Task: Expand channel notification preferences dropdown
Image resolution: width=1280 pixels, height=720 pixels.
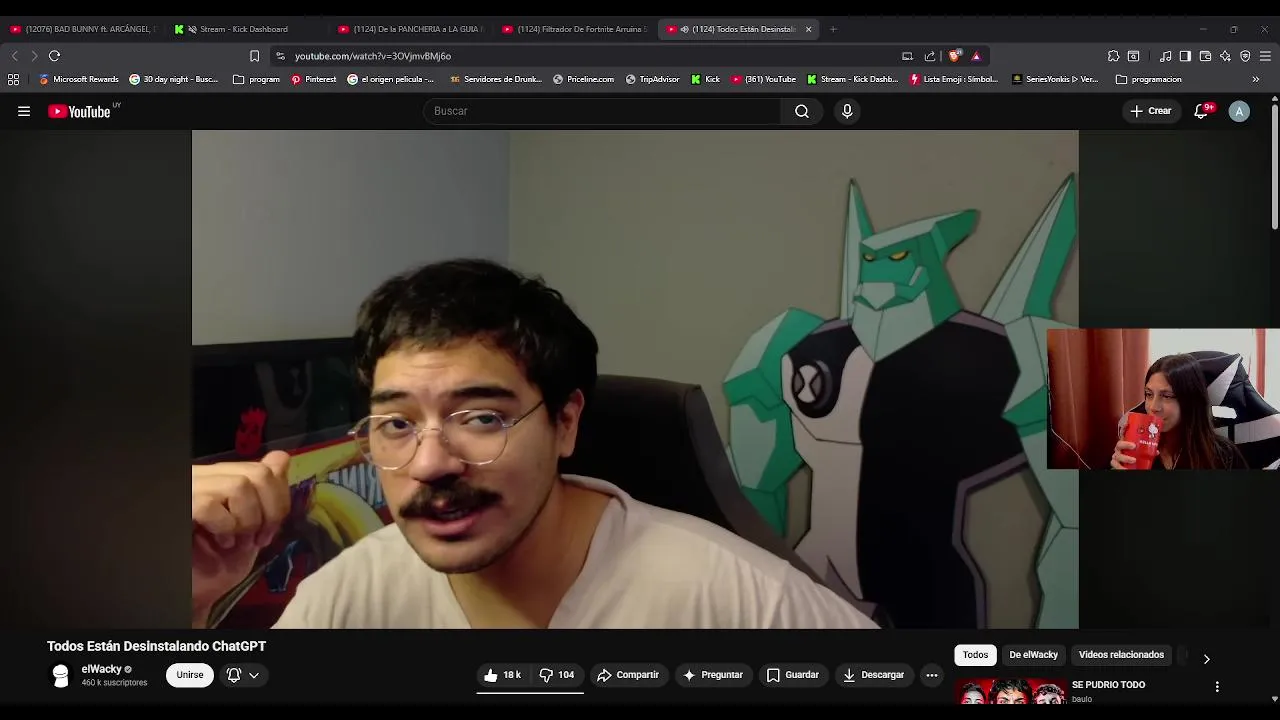Action: [x=243, y=675]
